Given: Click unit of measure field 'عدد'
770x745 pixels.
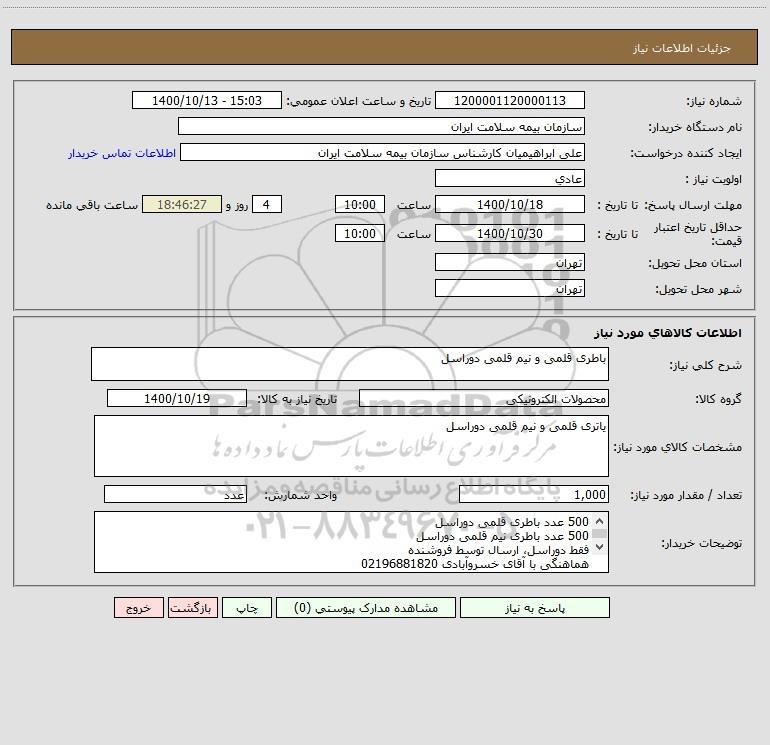Looking at the screenshot, I should click(x=175, y=495).
